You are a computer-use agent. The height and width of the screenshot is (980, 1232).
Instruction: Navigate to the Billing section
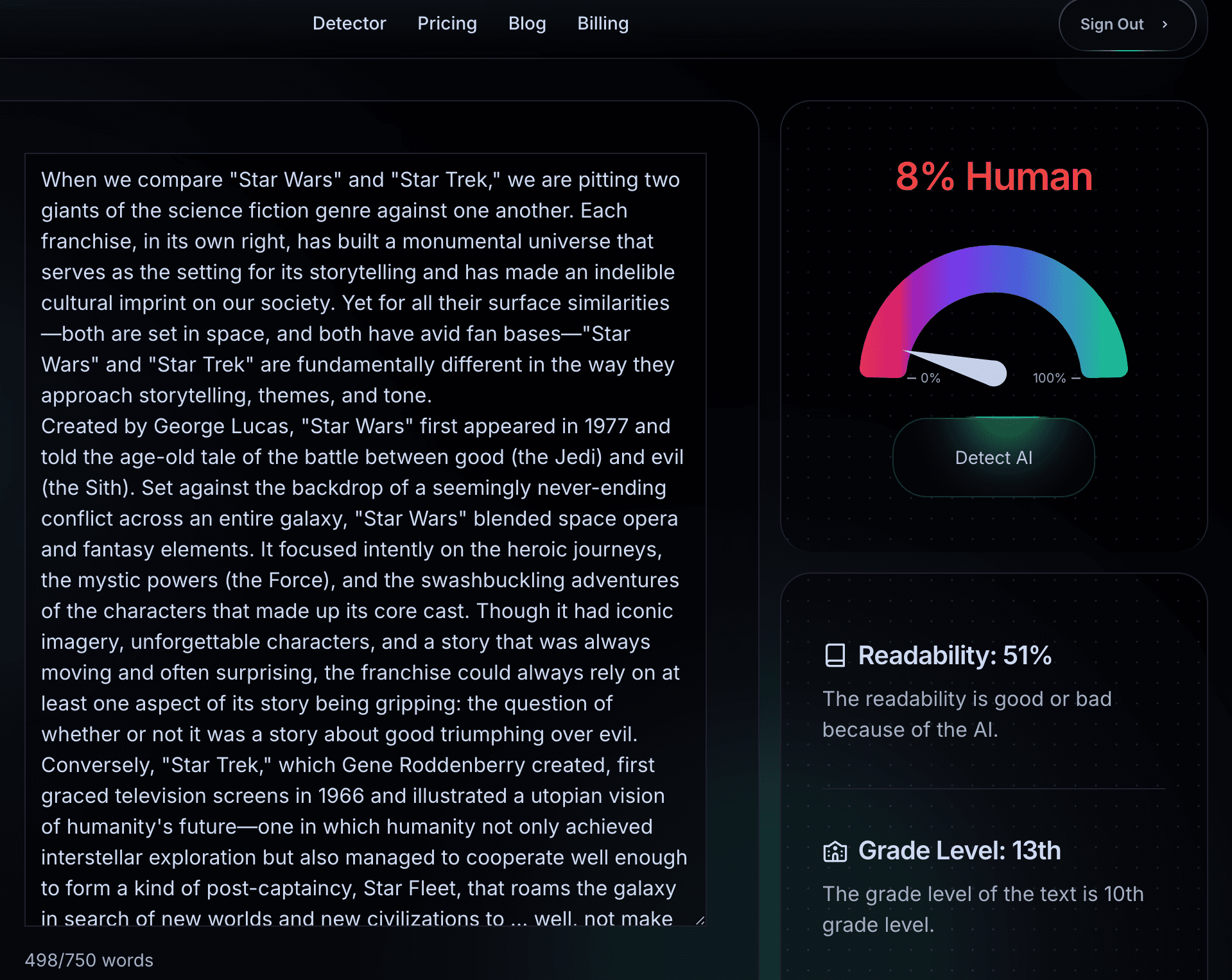tap(602, 24)
